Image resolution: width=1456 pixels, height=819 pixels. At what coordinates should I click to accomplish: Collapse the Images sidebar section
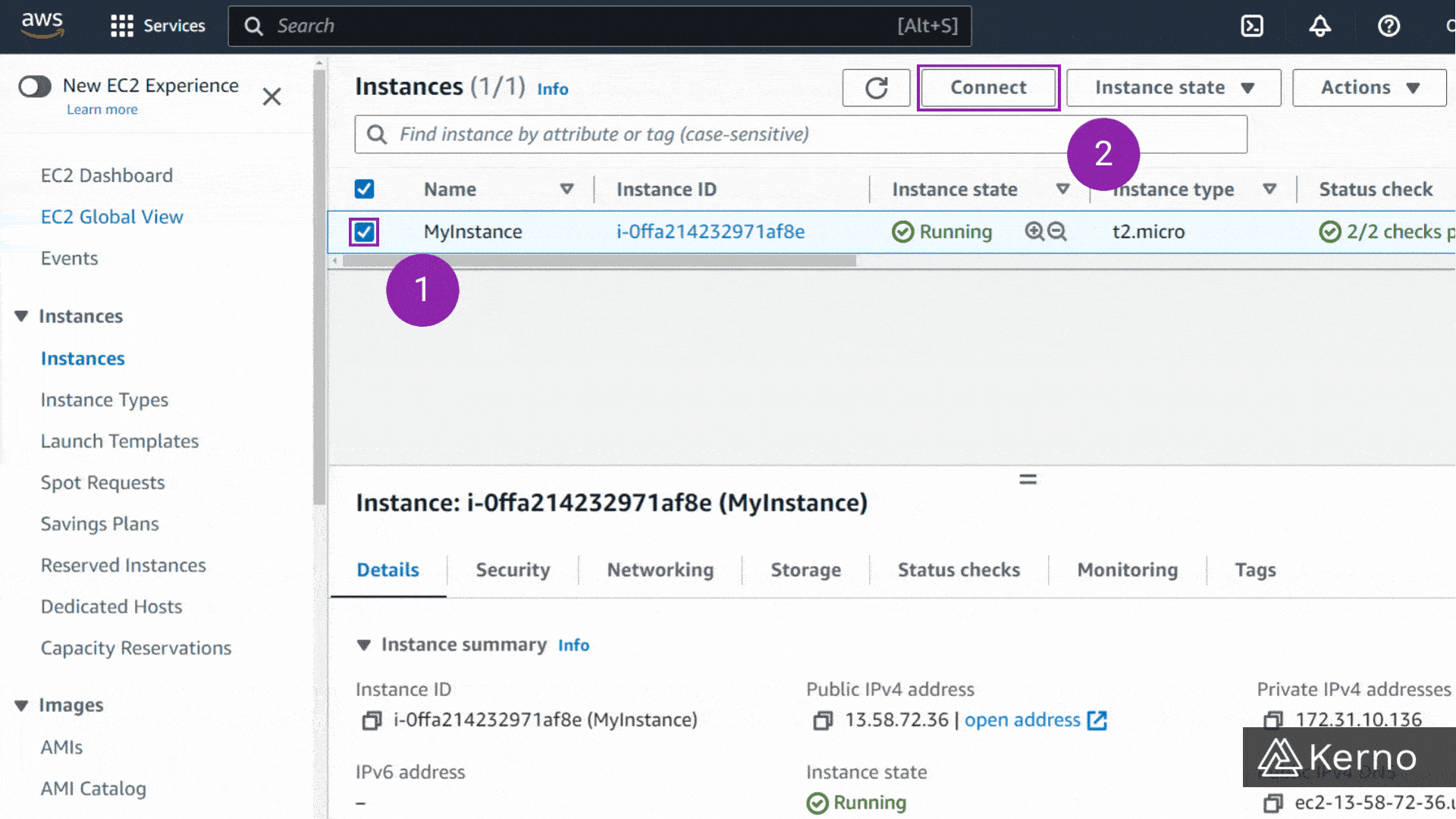click(21, 706)
